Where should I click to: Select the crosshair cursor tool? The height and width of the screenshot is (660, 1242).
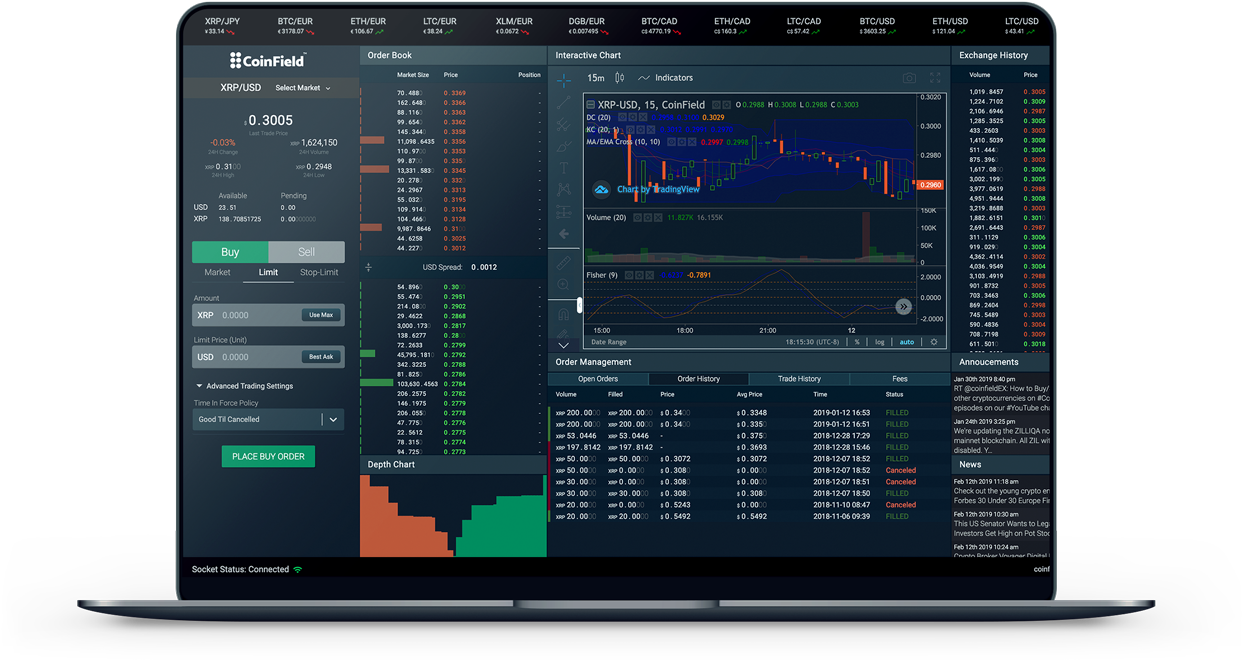564,80
